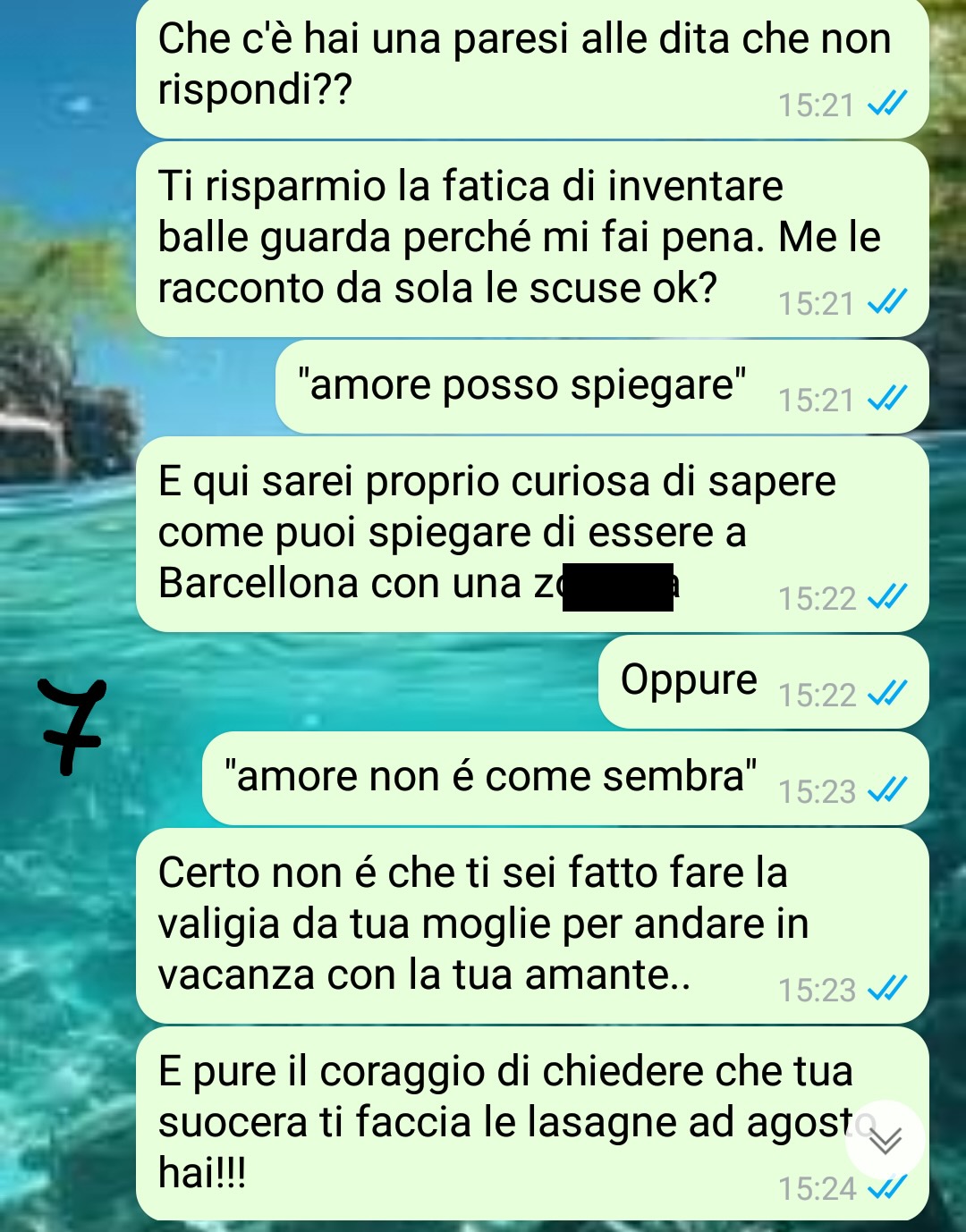Click the 15:22 timestamp beside "Oppure"

pyautogui.click(x=817, y=695)
